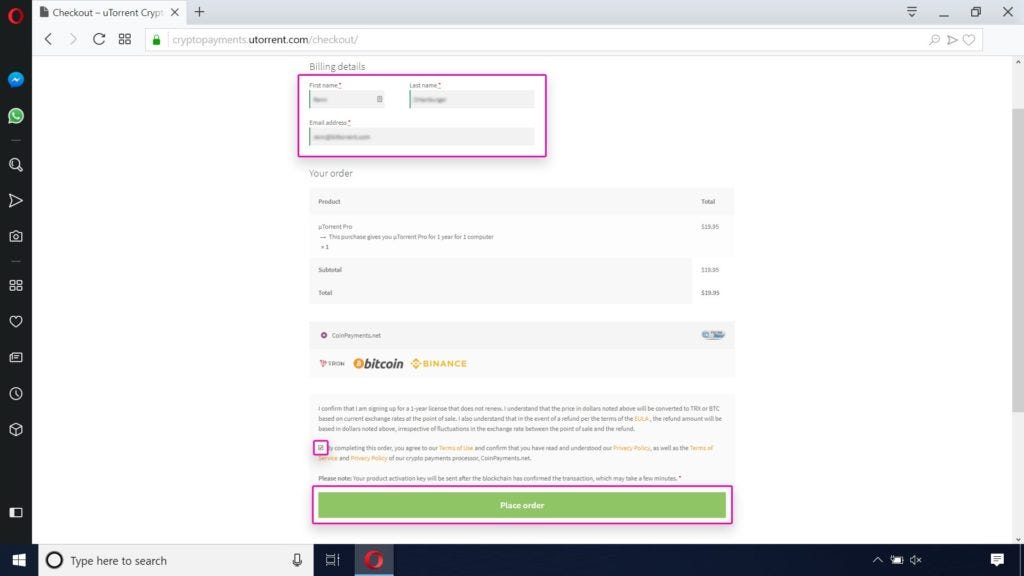Open Speed Dial from the sidebar
The width and height of the screenshot is (1024, 576).
[x=16, y=285]
